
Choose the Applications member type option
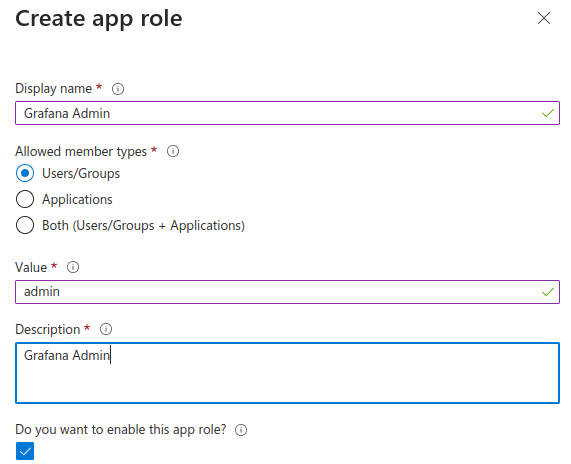(x=25, y=199)
